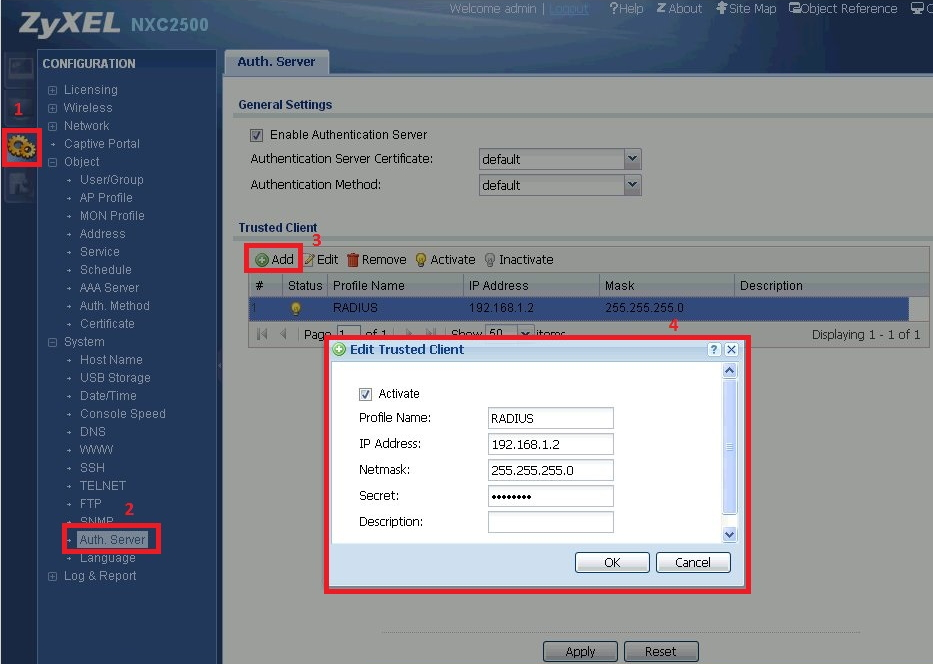Click the Activate lightbulb icon

point(421,260)
